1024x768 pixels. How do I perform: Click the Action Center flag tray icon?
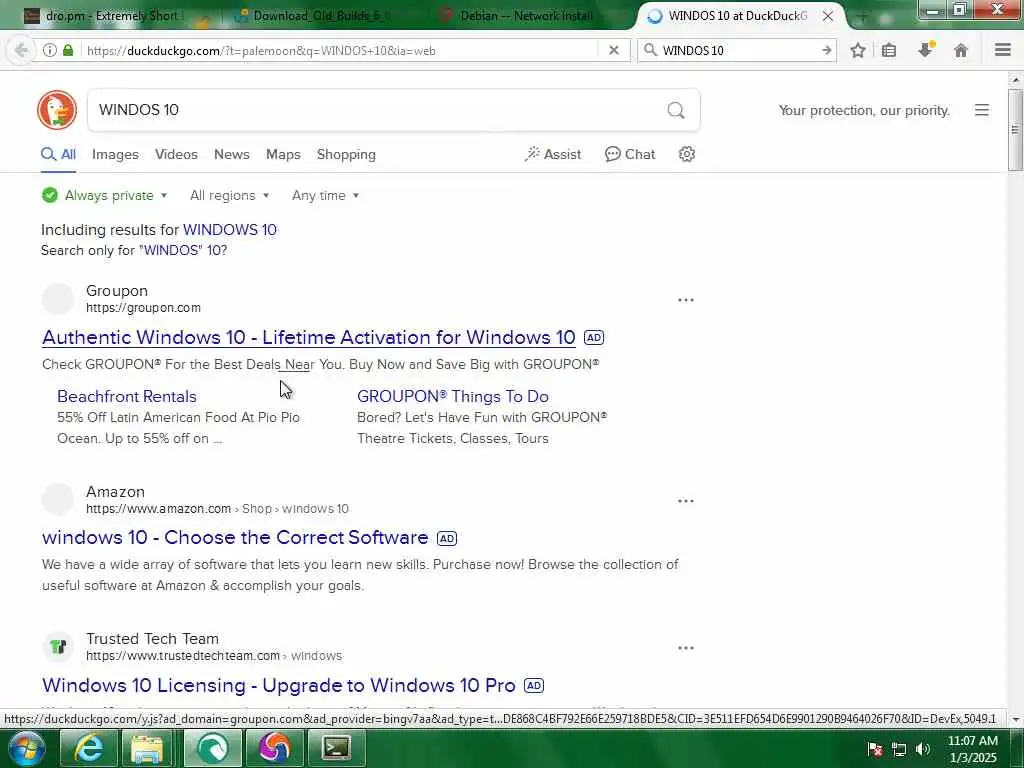click(875, 750)
